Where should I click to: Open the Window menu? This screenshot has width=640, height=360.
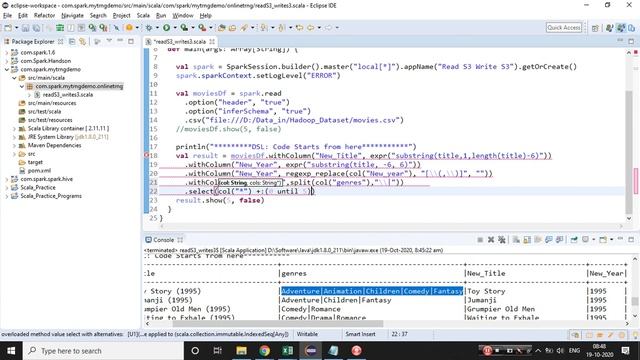182,16
